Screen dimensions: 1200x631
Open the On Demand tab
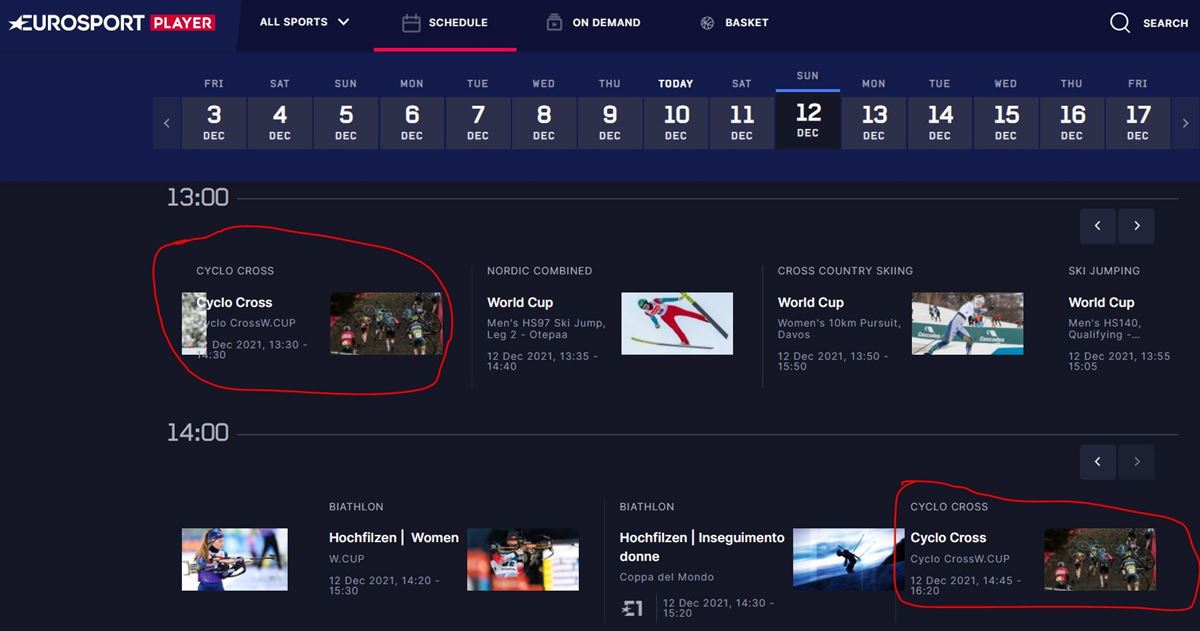[593, 23]
